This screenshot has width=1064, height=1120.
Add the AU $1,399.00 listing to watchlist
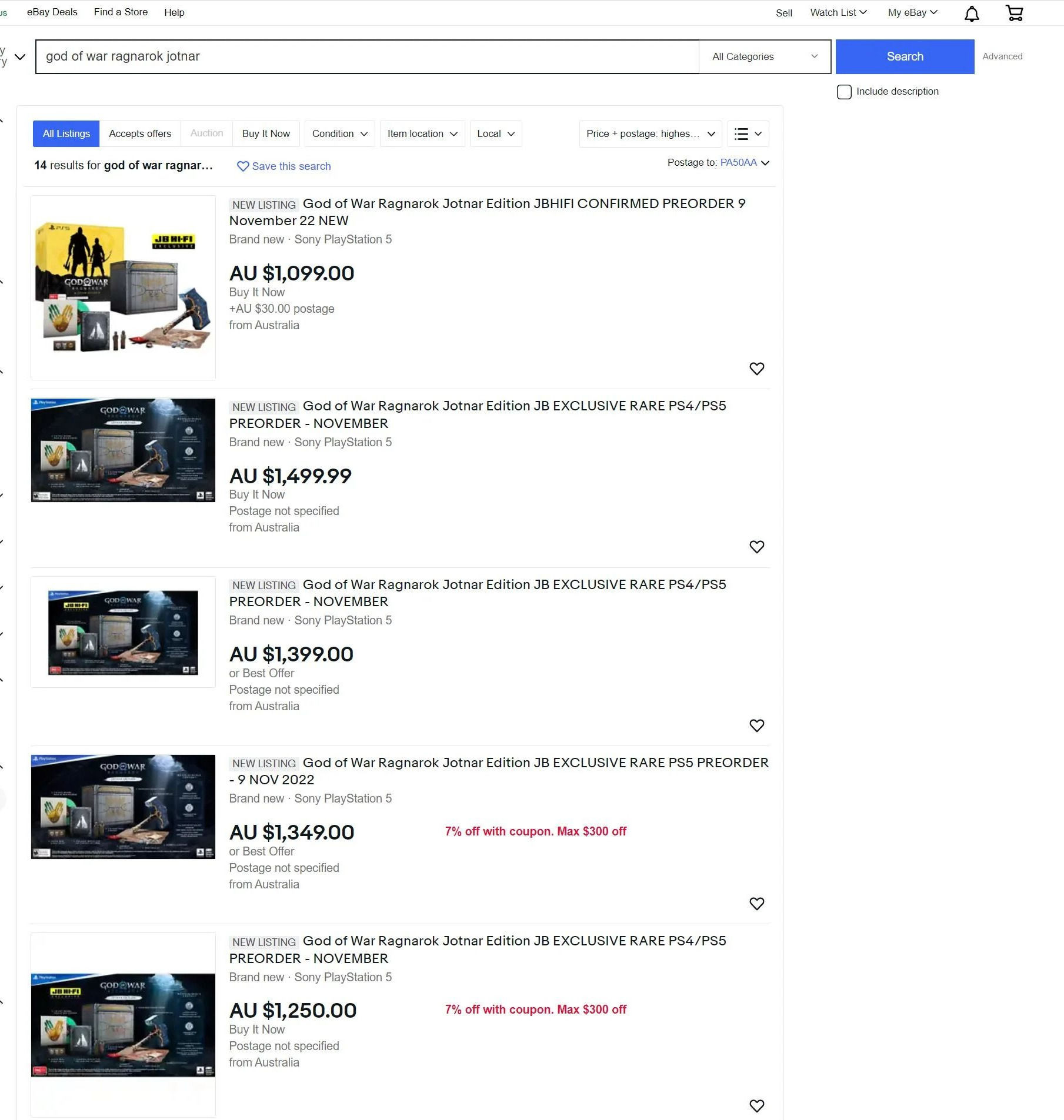tap(756, 726)
